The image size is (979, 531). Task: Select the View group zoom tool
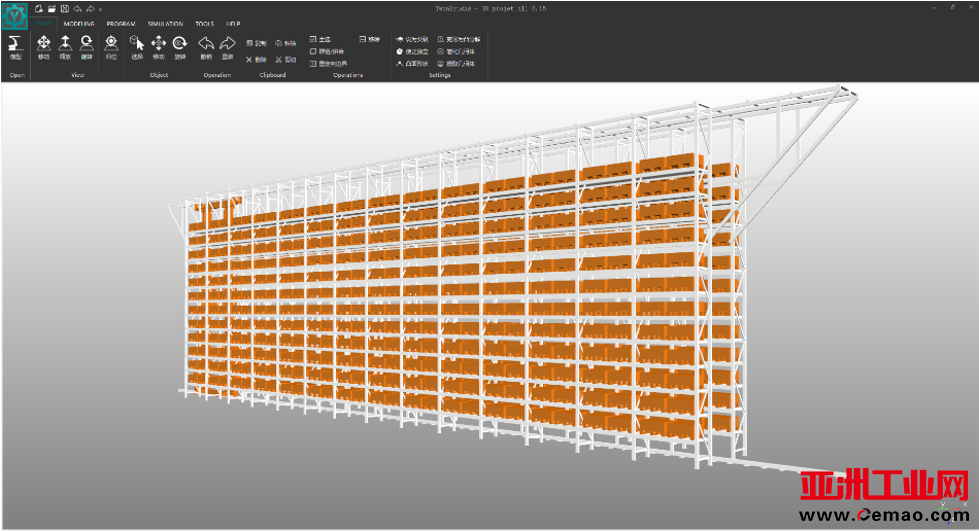[x=65, y=47]
